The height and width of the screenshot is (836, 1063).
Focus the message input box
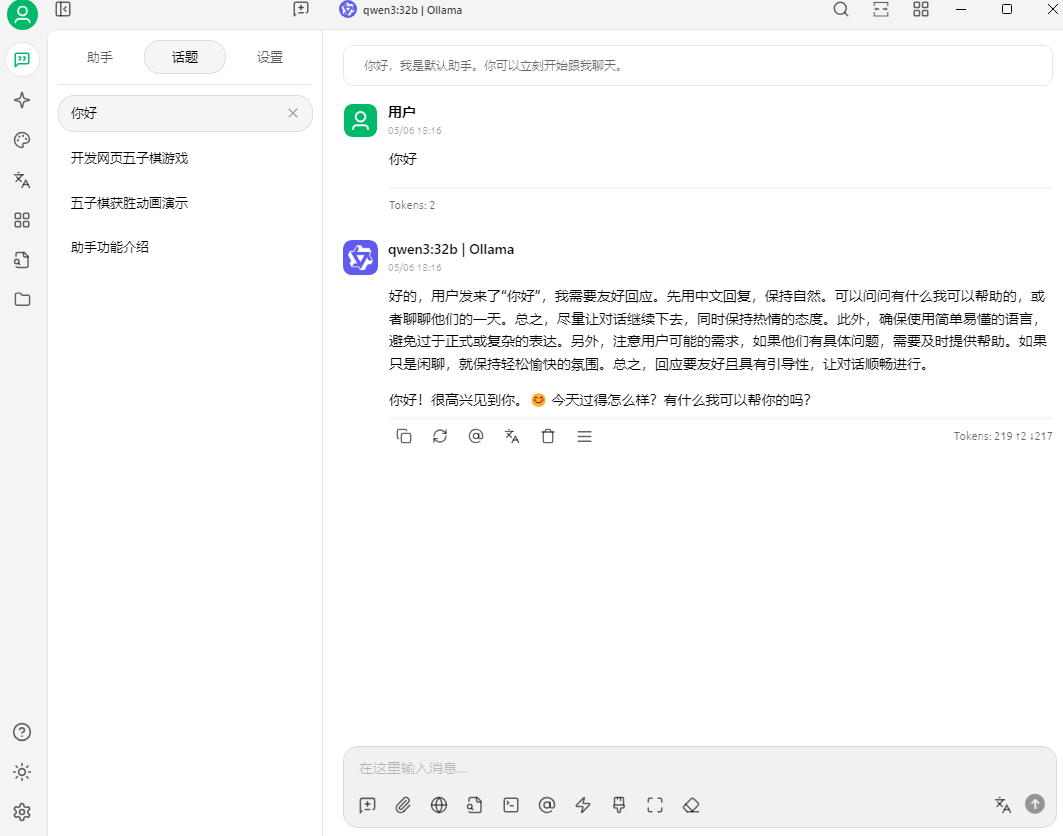click(x=700, y=768)
